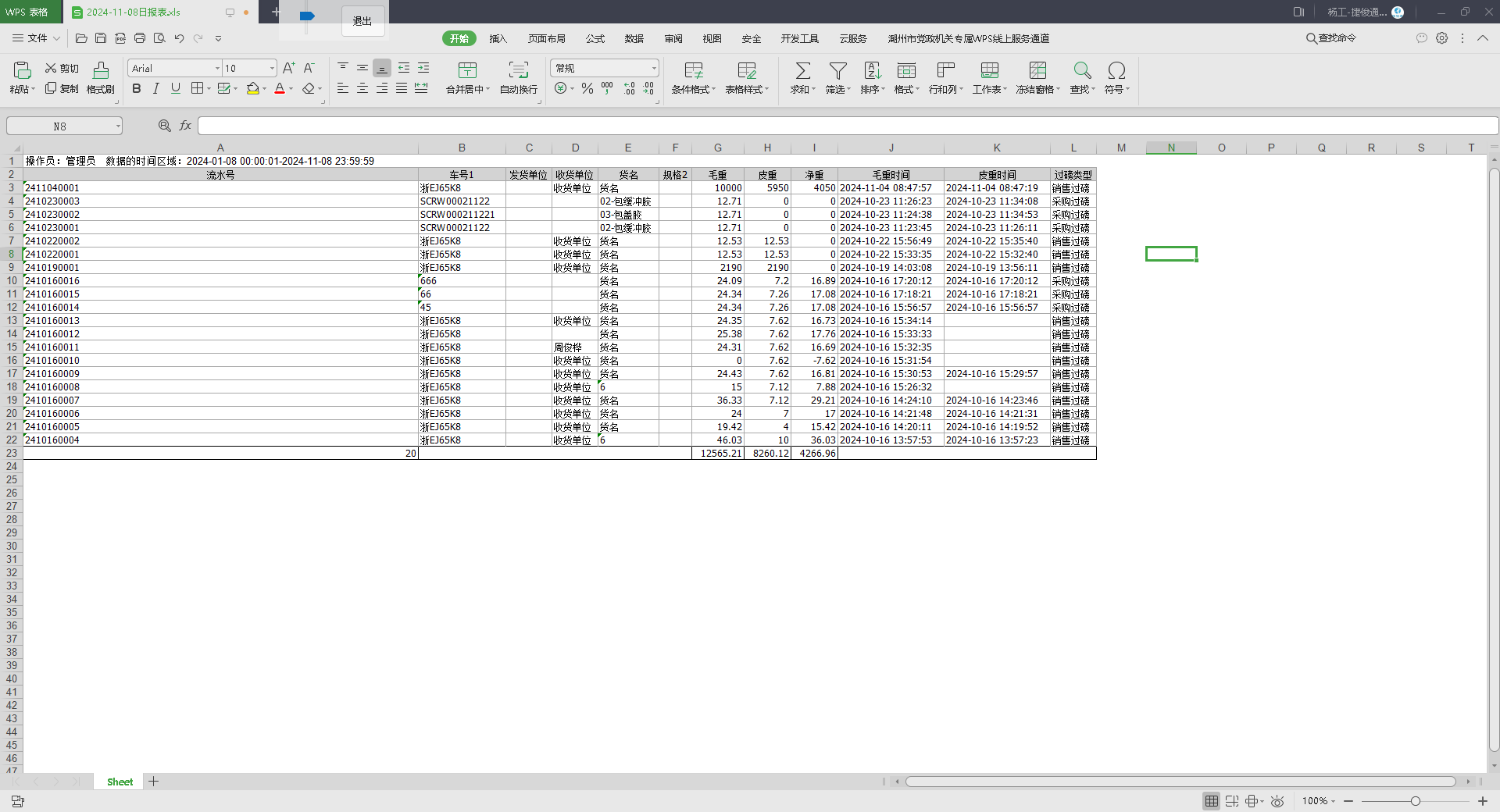Apply percent style to cells
1500x812 pixels.
click(587, 89)
